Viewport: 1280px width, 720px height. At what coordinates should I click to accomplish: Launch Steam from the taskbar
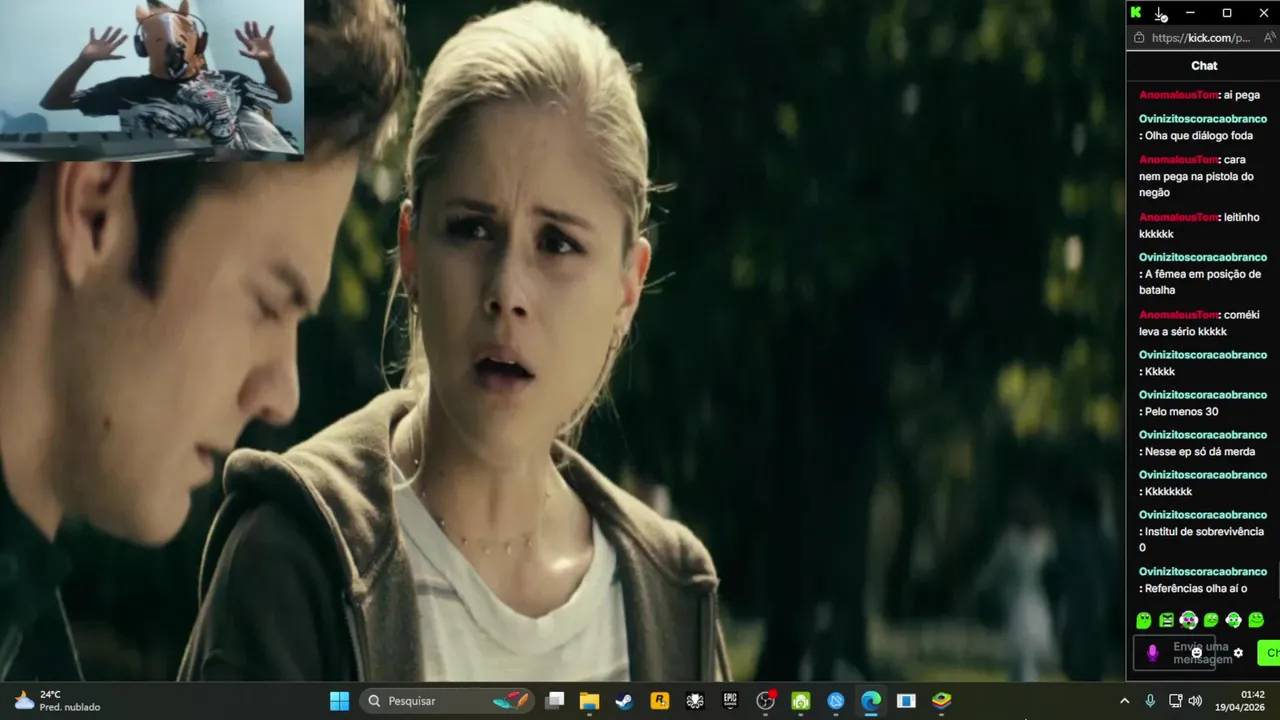click(x=623, y=701)
